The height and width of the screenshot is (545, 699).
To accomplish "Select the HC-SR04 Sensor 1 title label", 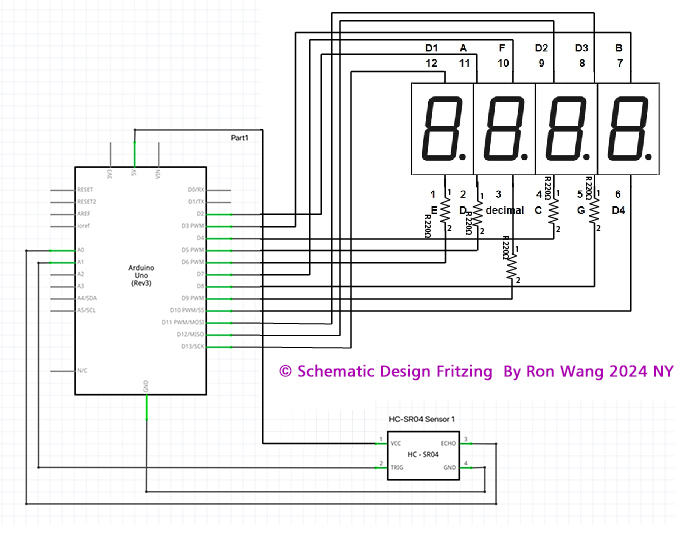I will coord(423,419).
